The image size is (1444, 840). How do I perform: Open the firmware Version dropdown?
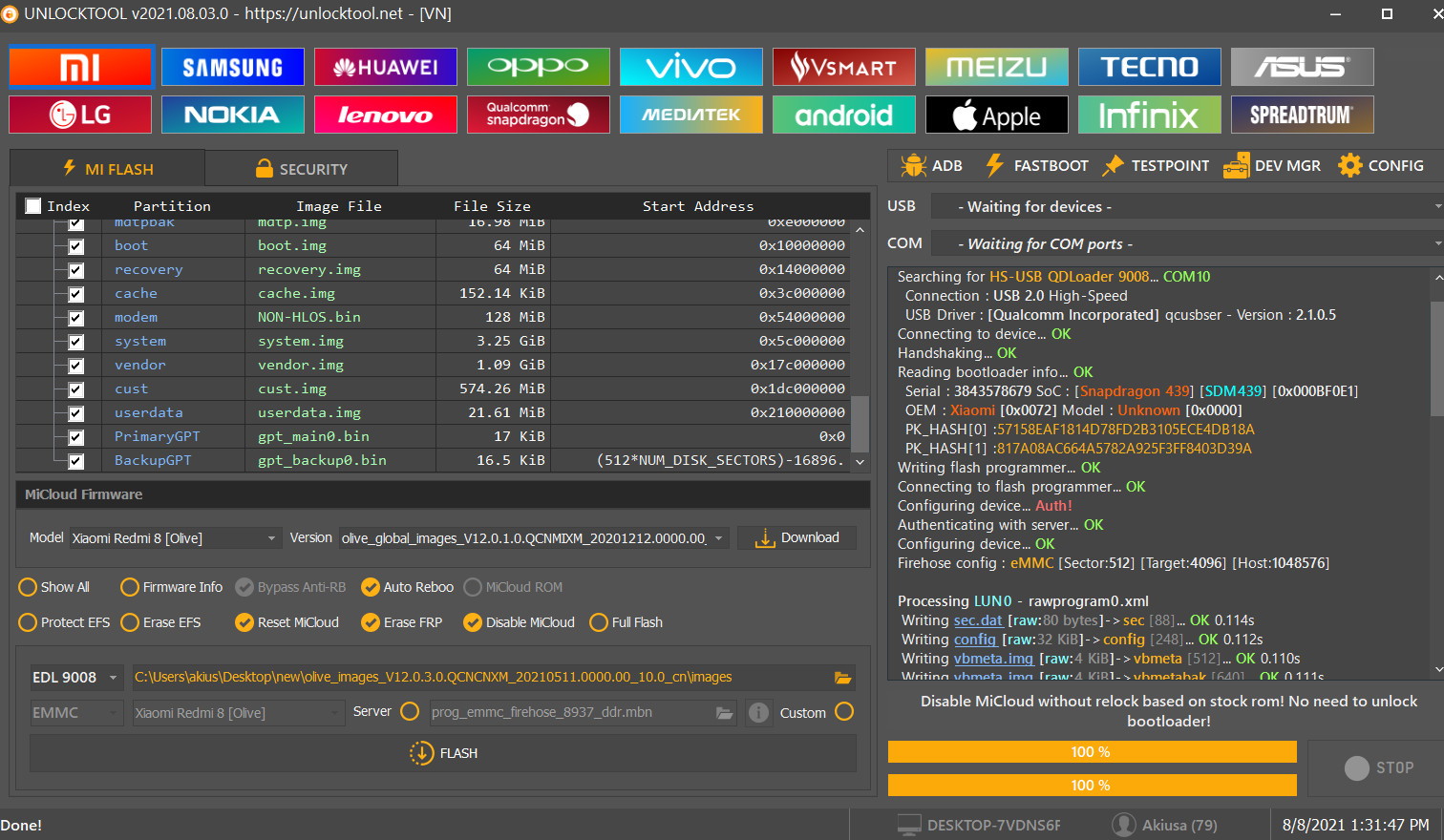coord(534,538)
